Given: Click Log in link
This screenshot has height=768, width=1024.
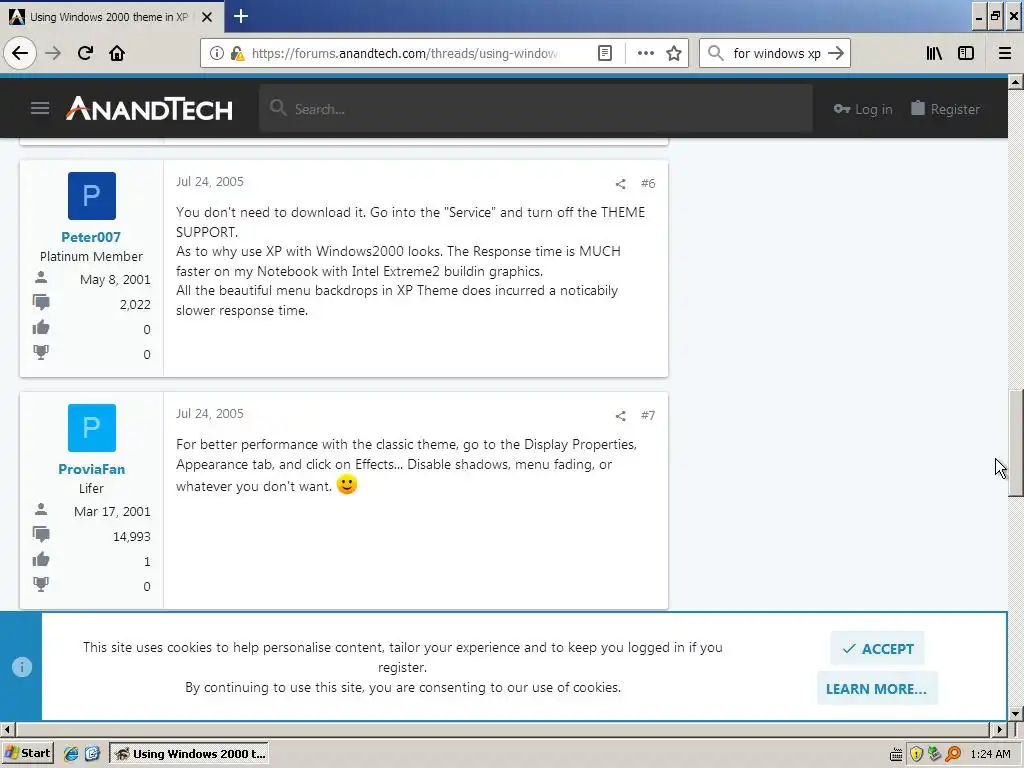Looking at the screenshot, I should click(x=863, y=109).
